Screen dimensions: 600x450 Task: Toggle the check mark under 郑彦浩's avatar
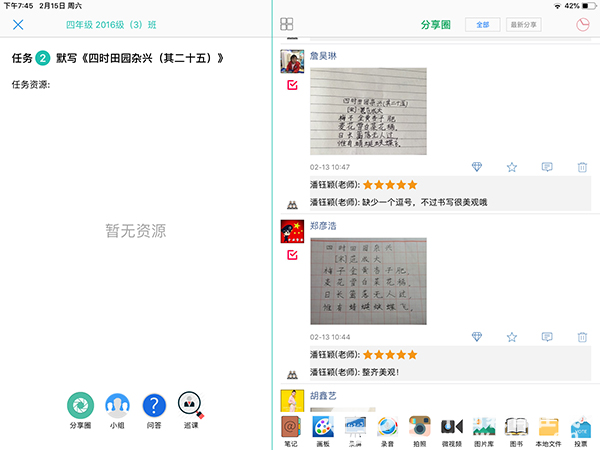click(292, 254)
